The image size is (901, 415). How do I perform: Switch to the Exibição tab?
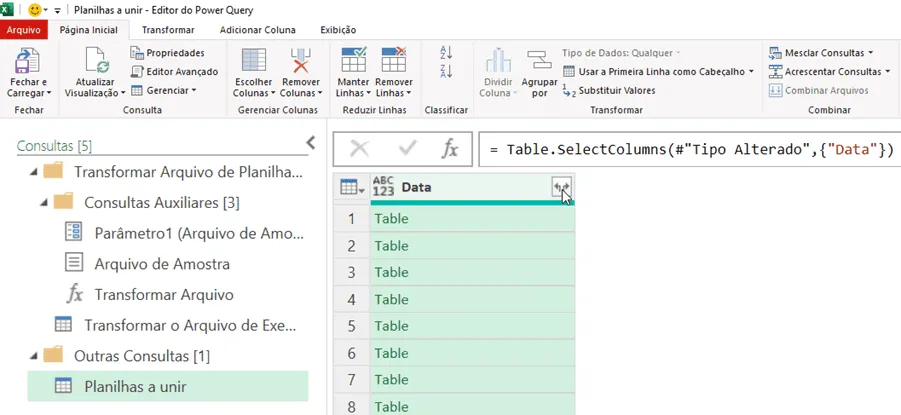pyautogui.click(x=338, y=30)
